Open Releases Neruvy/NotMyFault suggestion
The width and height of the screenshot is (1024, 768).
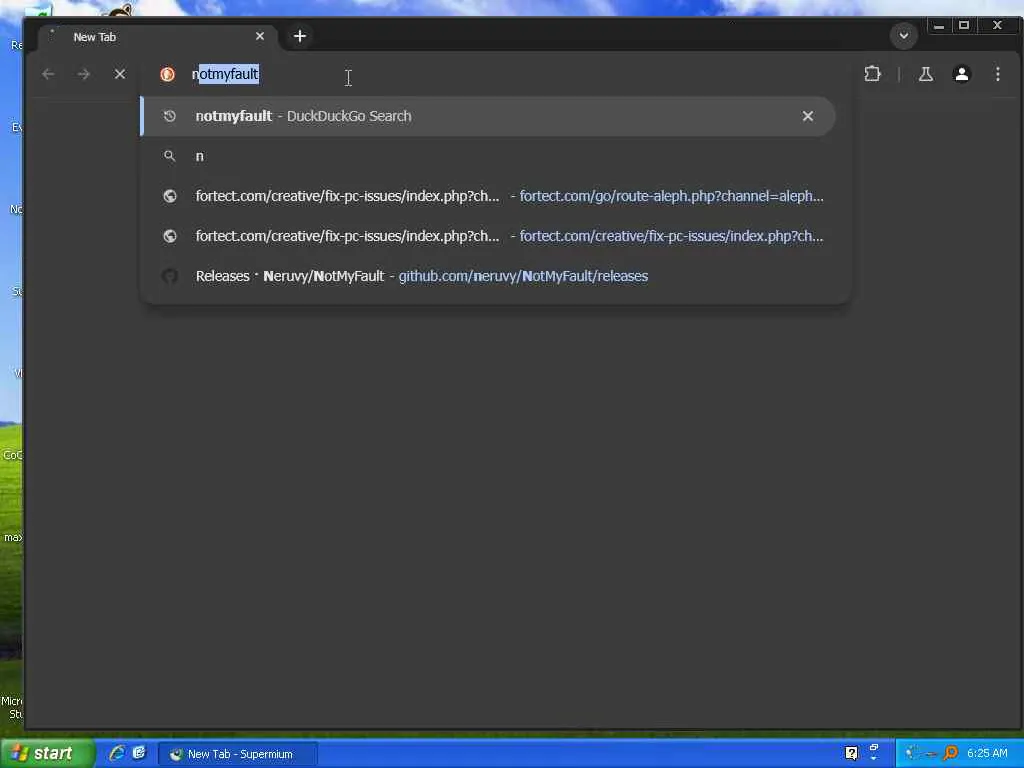pyautogui.click(x=487, y=276)
